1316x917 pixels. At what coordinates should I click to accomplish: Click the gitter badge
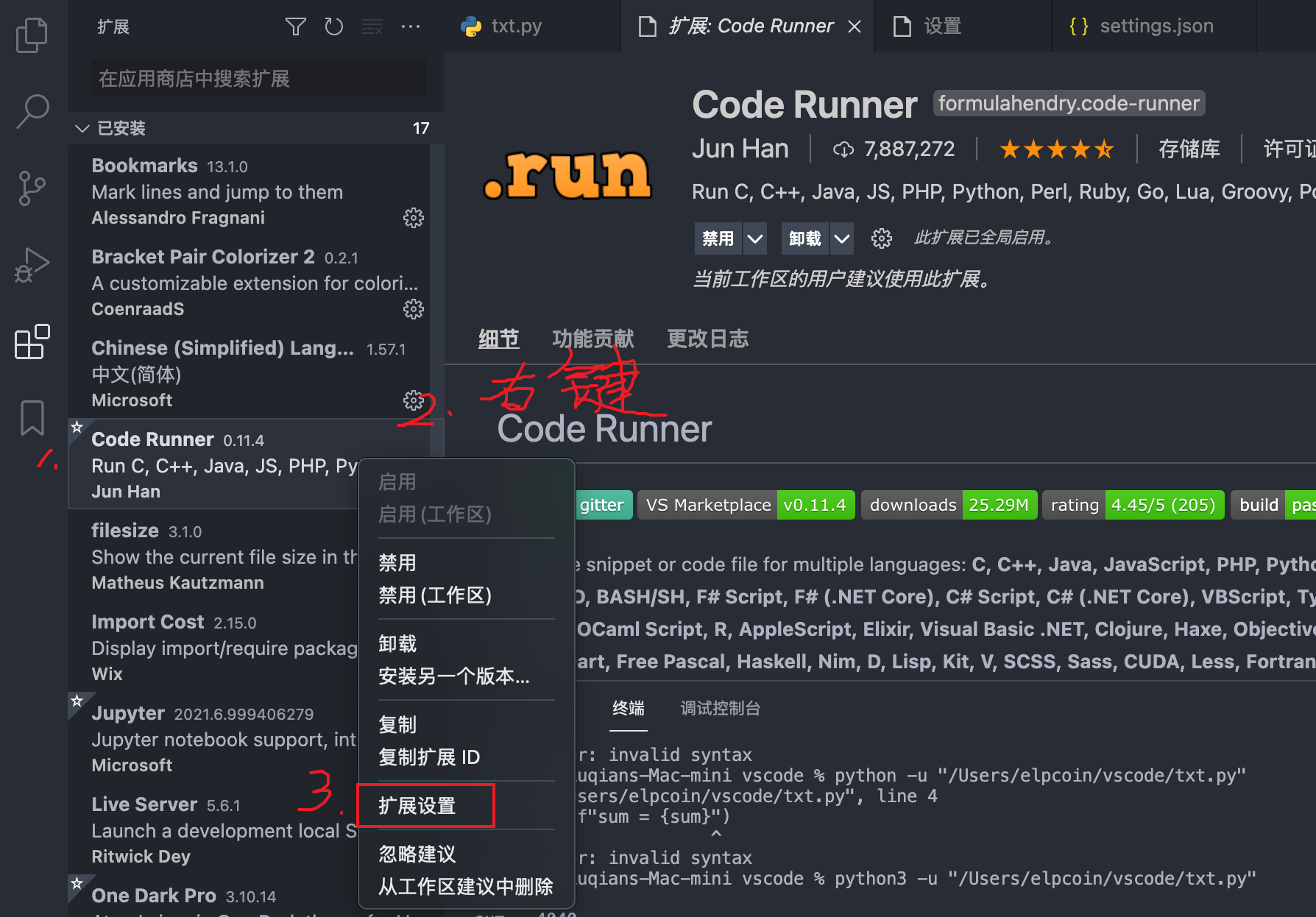tap(604, 505)
